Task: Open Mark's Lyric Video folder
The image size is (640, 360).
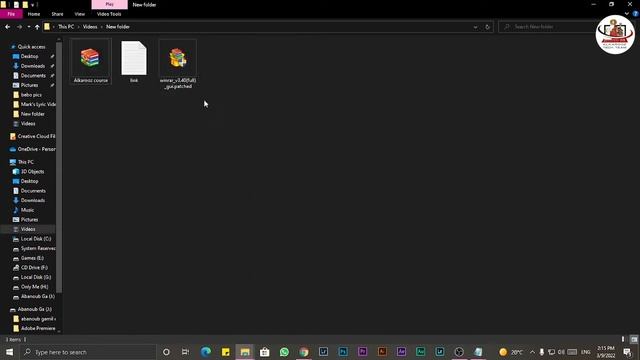Action: point(35,104)
